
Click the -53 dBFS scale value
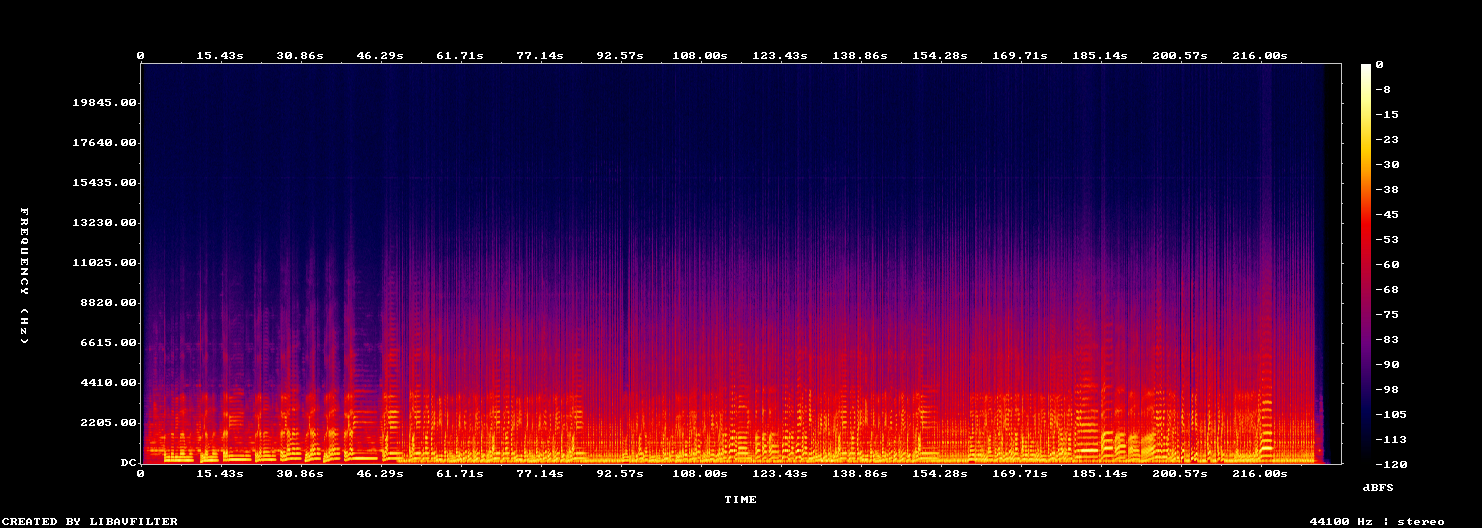click(1386, 240)
